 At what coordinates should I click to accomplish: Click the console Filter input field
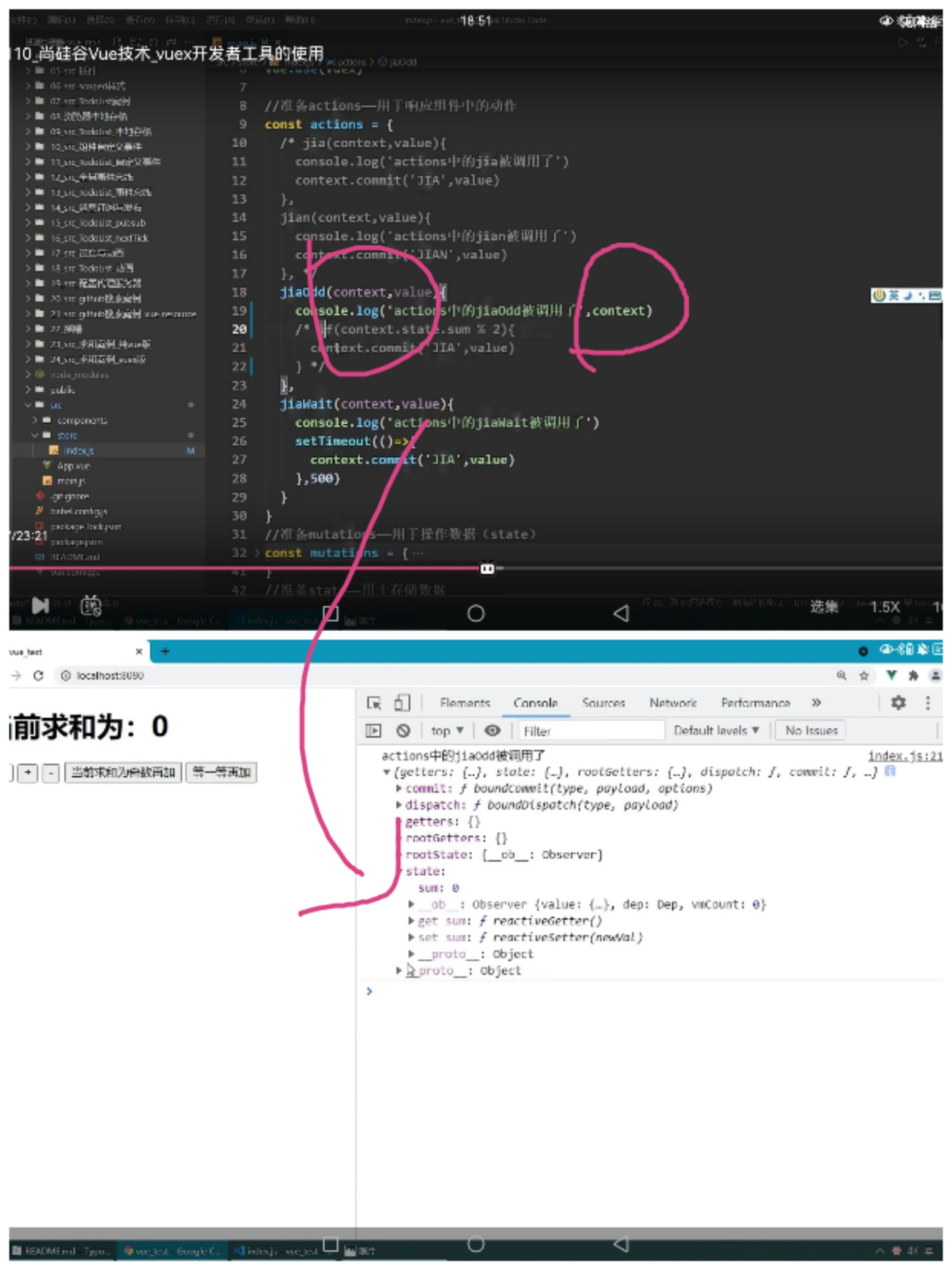click(x=591, y=731)
